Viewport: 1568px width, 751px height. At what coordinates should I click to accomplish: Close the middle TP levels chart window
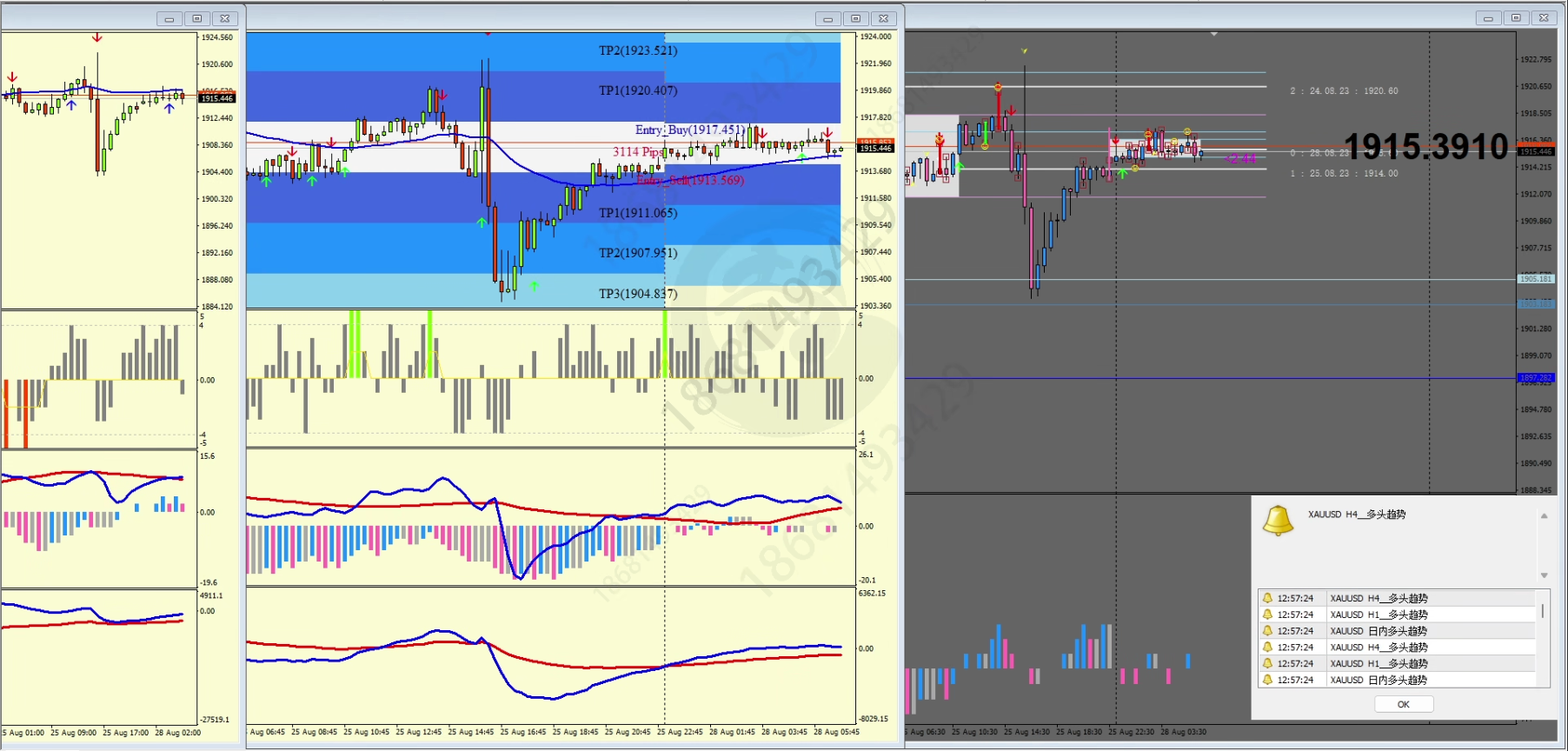tap(884, 18)
